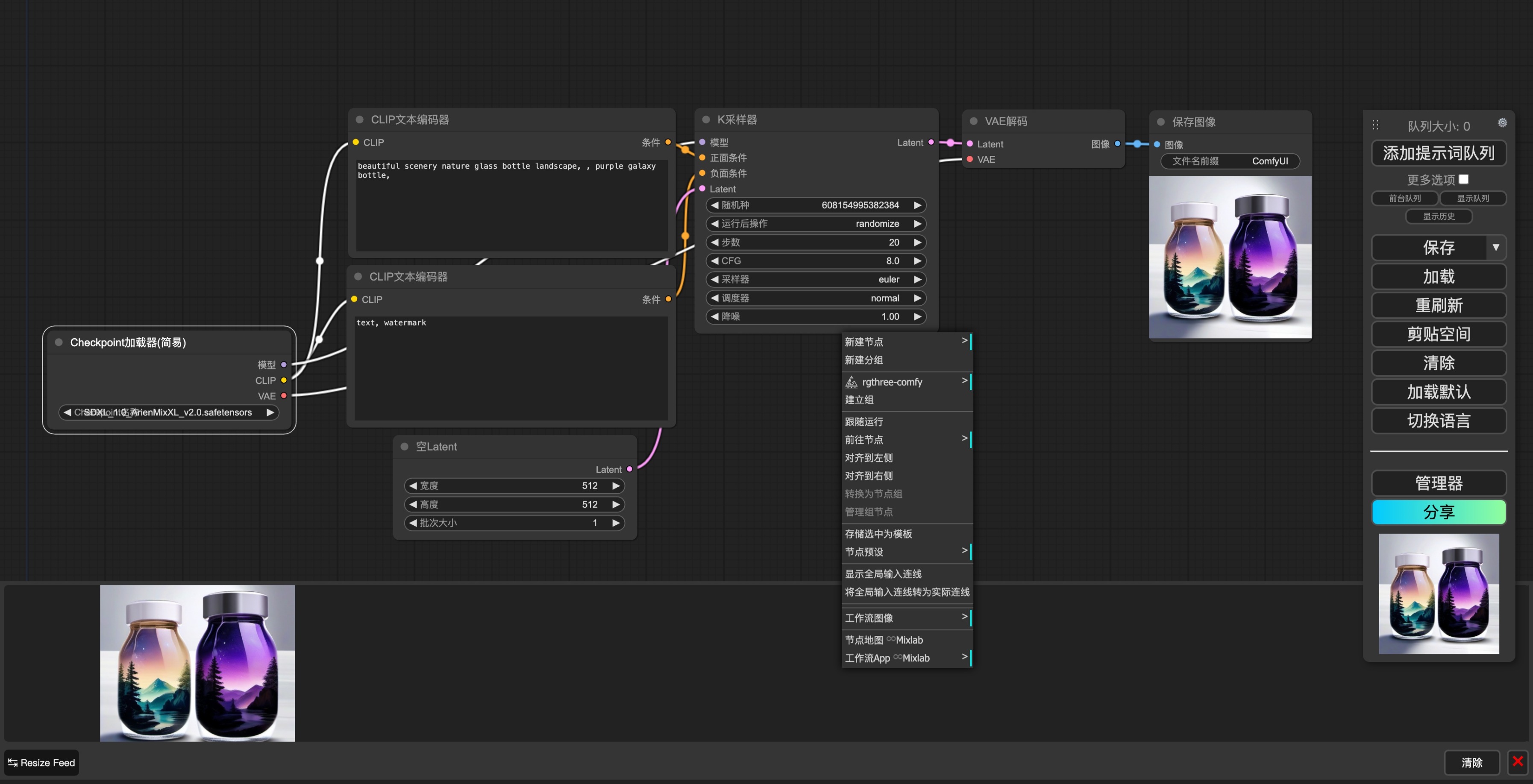
Task: Open 管理器 button
Action: [1439, 483]
